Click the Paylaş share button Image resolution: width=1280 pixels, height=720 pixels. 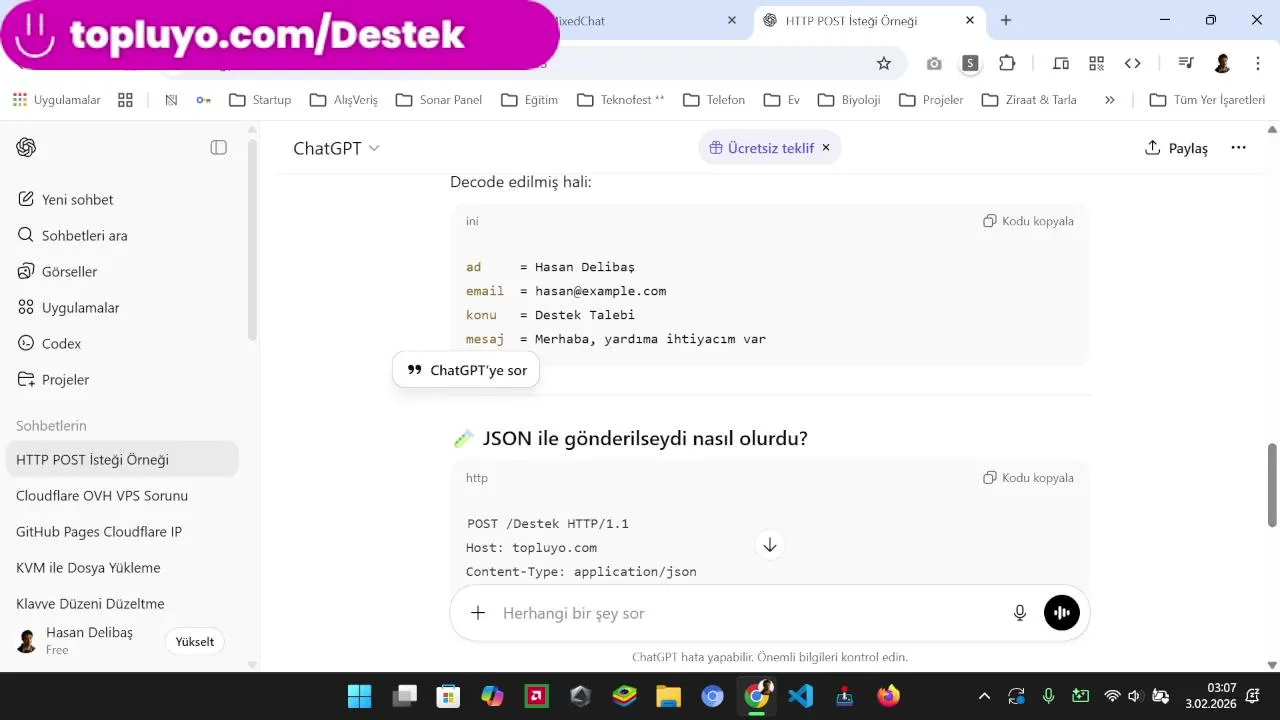coord(1176,148)
